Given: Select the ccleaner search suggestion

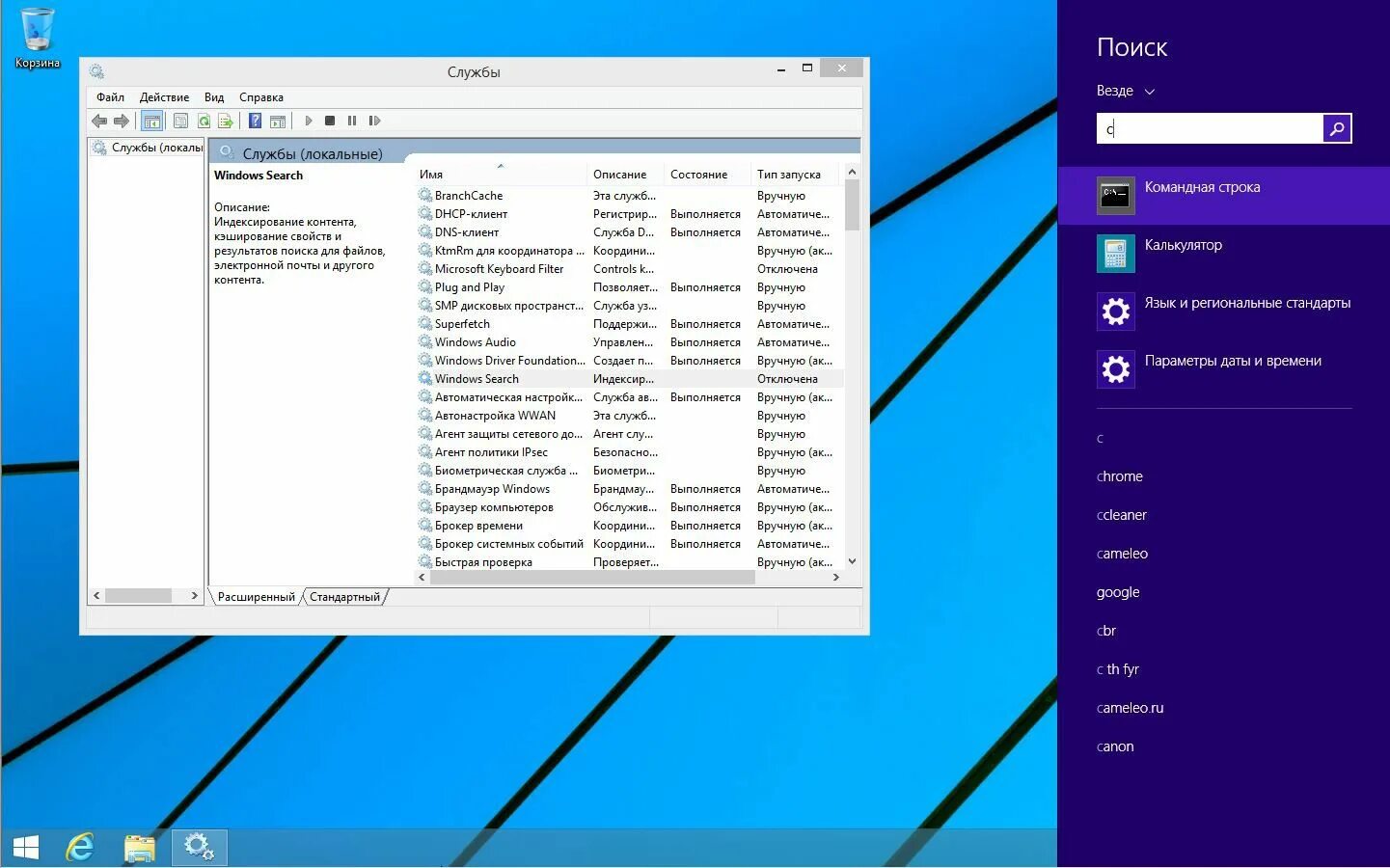Looking at the screenshot, I should (1121, 515).
